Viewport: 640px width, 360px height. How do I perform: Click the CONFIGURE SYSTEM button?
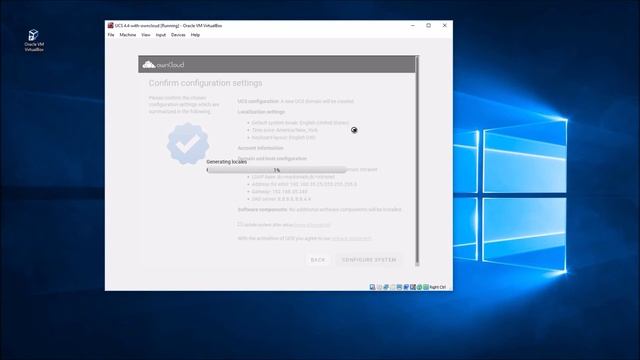369,260
